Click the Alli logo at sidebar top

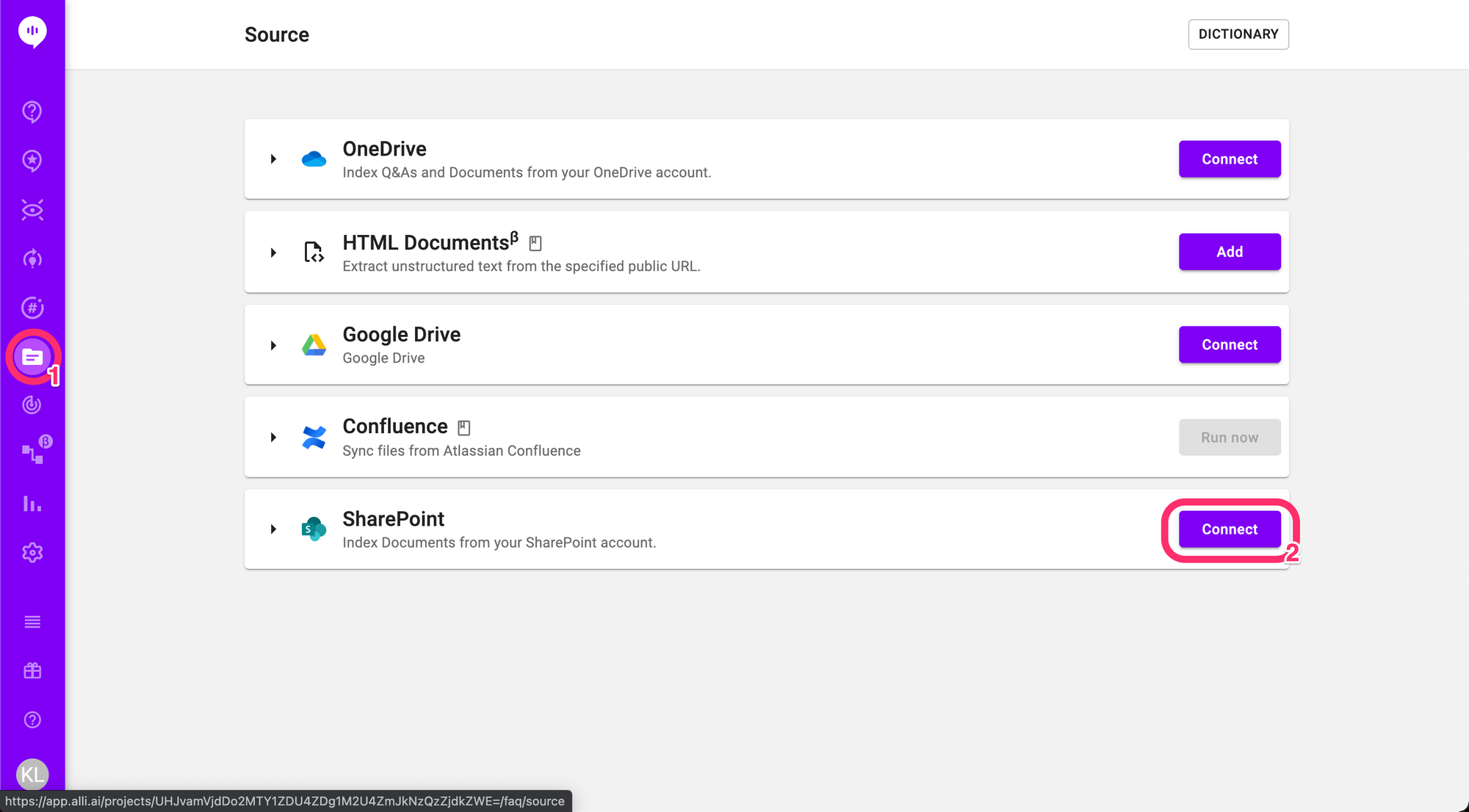32,32
